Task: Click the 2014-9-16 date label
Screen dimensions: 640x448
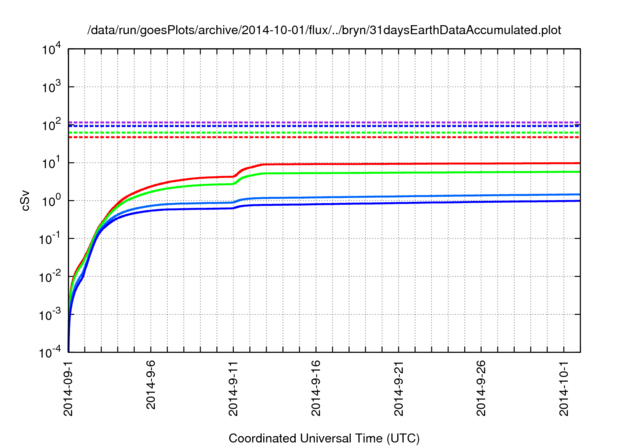Action: coord(316,388)
